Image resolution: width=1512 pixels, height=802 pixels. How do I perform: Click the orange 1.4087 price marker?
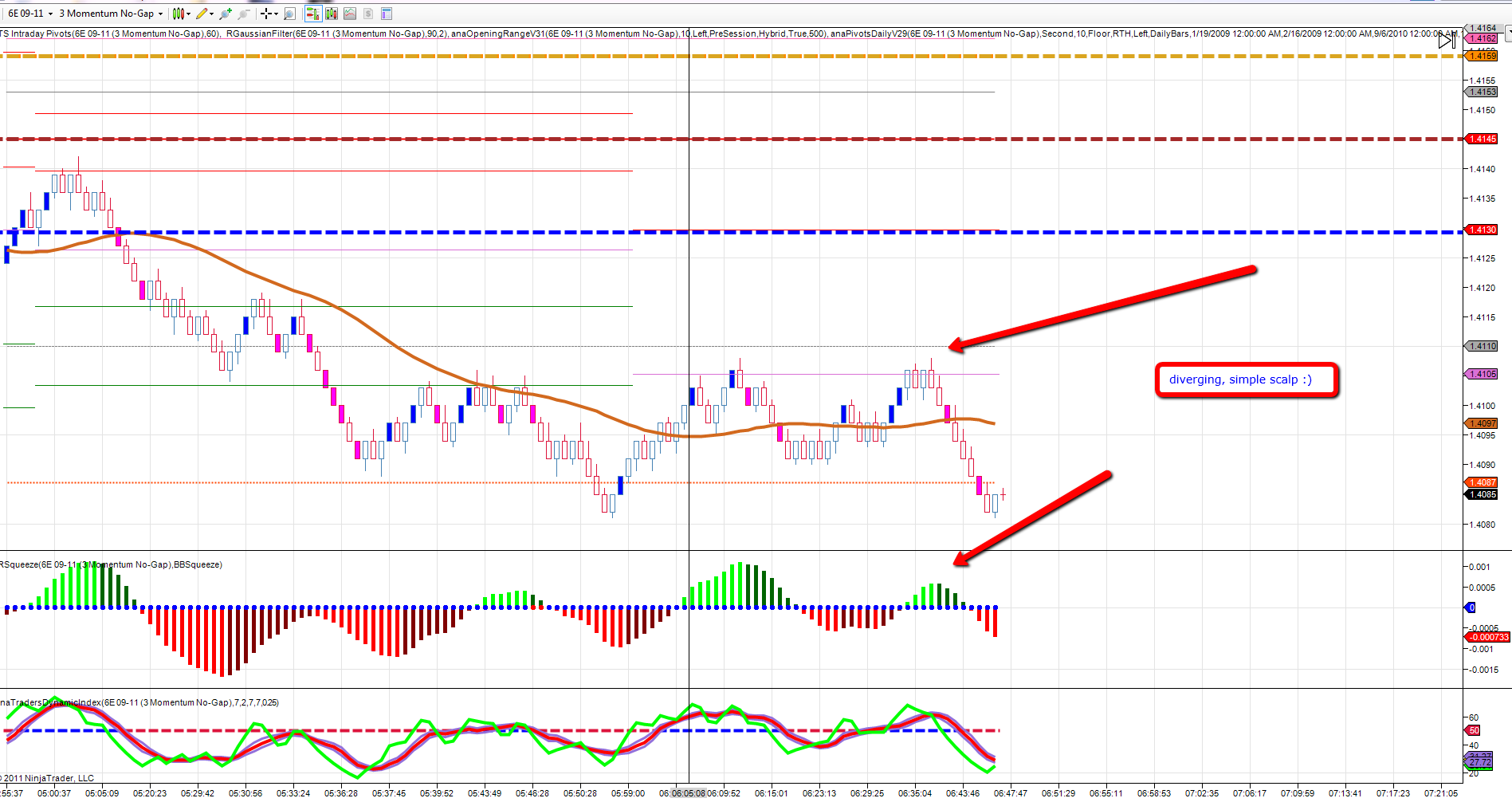(x=1482, y=482)
